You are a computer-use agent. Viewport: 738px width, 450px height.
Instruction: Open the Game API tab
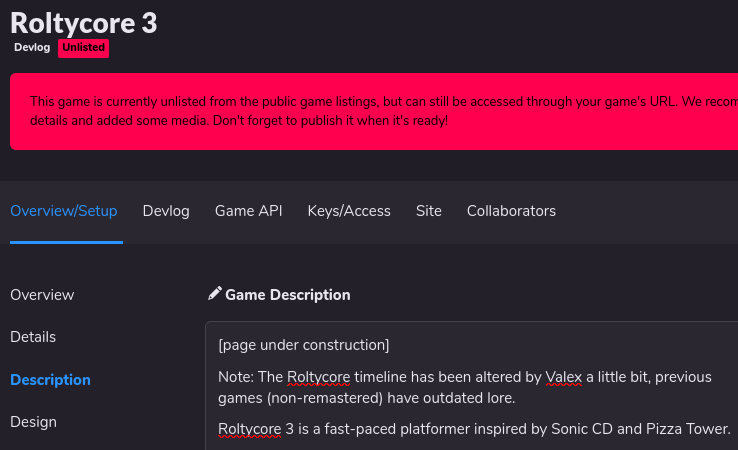[249, 211]
